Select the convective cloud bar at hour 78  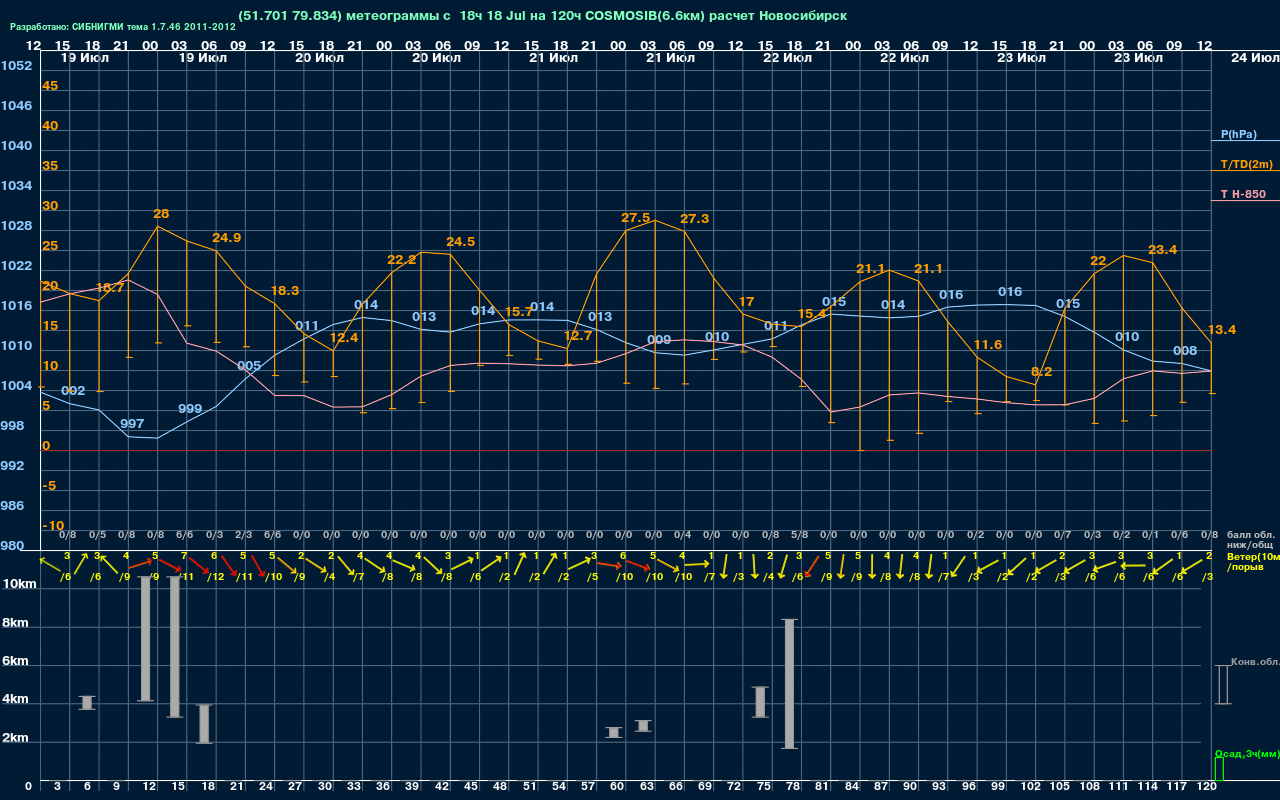click(789, 684)
